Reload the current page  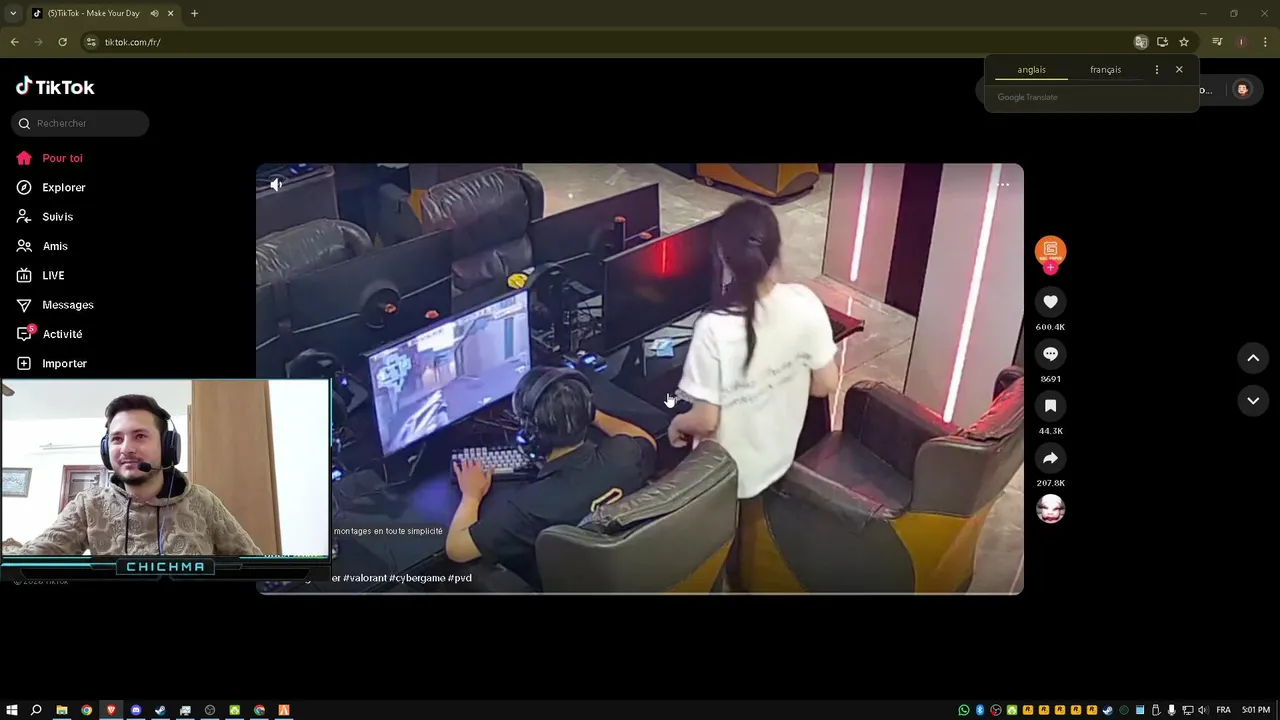62,42
